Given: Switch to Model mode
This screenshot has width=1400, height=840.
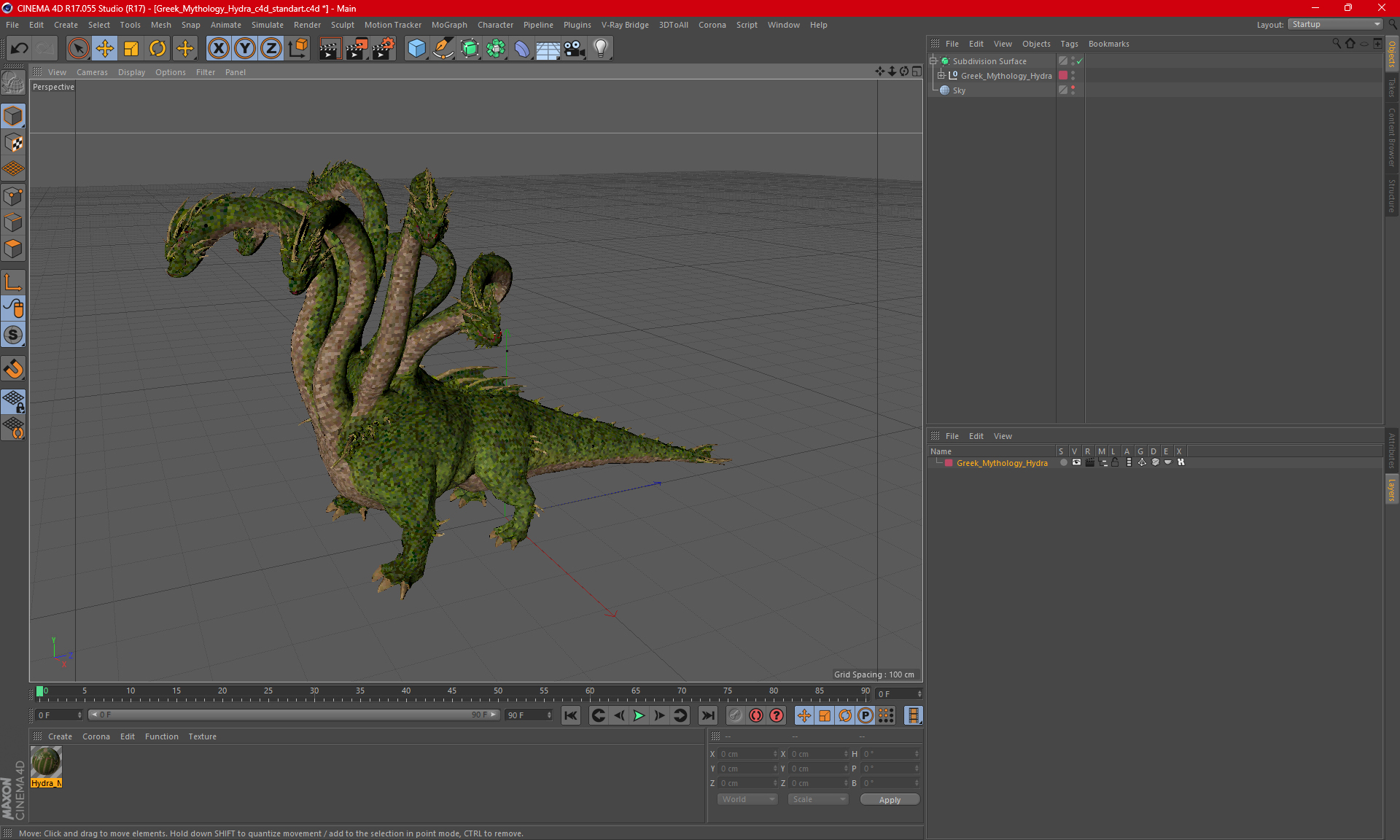Looking at the screenshot, I should point(14,117).
